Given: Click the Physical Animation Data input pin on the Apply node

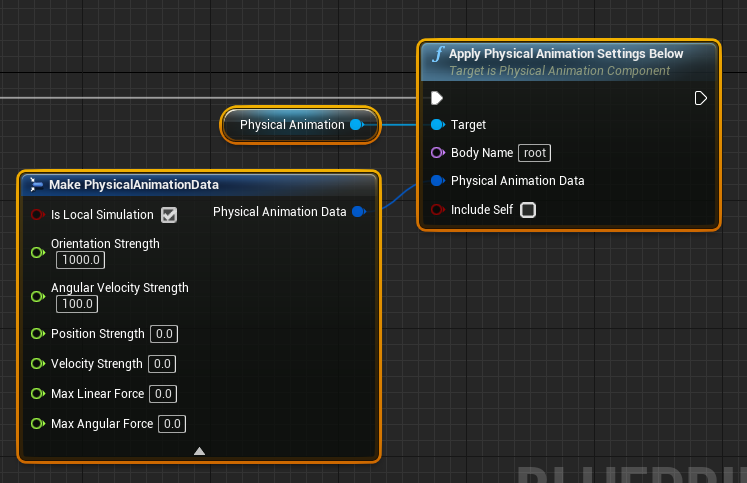Looking at the screenshot, I should pyautogui.click(x=438, y=181).
